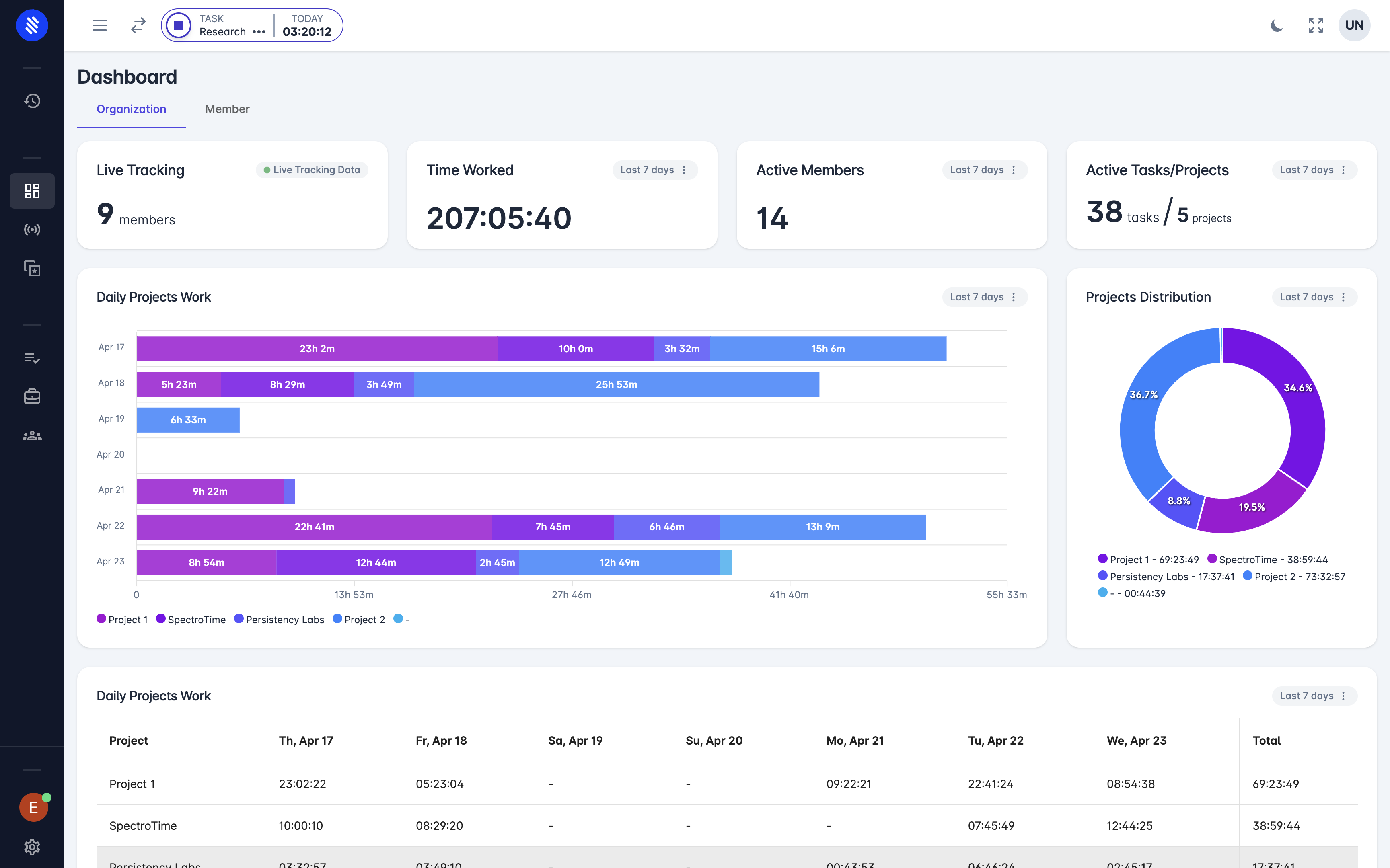Open the history clock sidebar icon

(x=32, y=101)
